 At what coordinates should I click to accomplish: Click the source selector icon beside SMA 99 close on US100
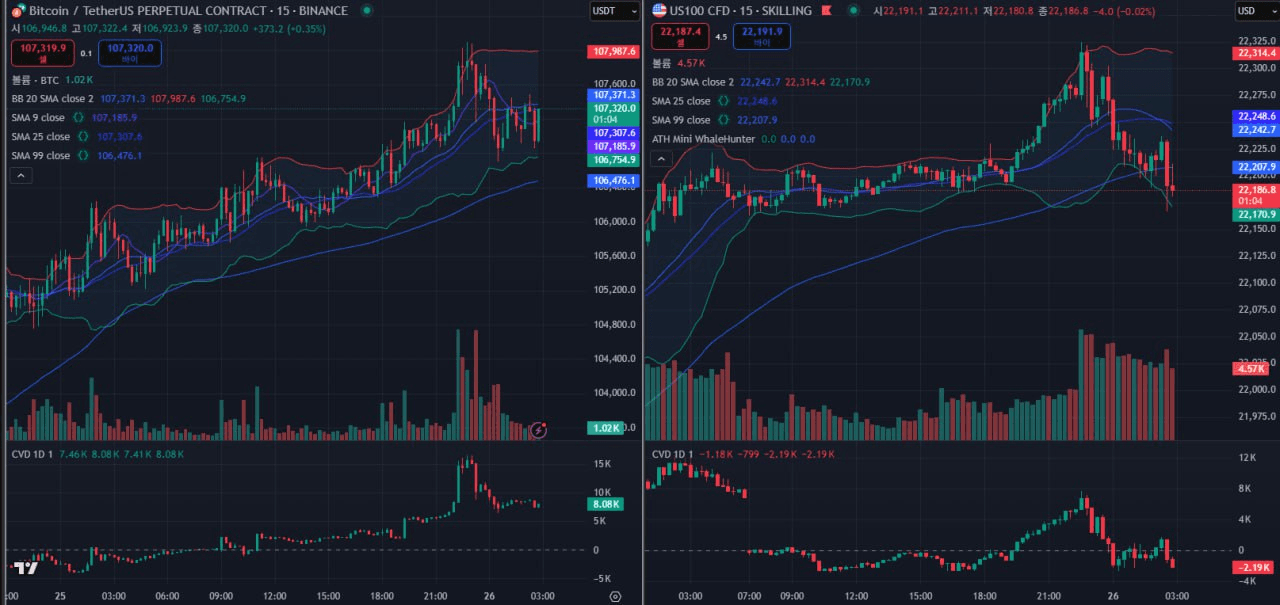[723, 120]
